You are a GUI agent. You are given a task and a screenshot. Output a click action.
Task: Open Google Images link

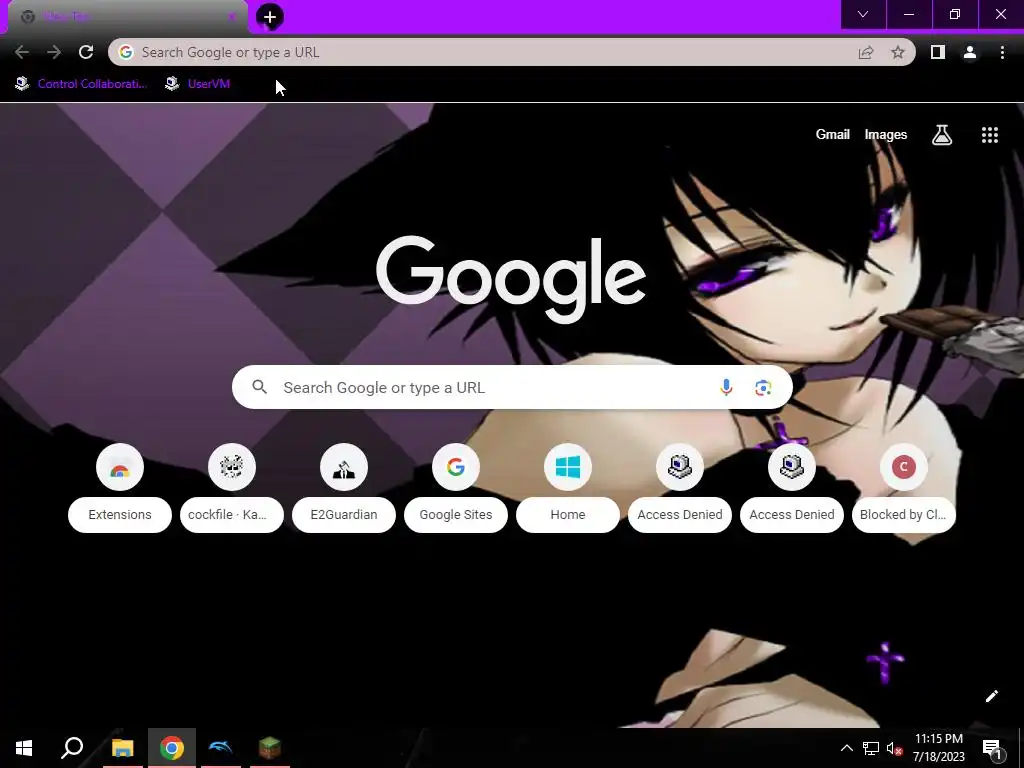point(886,135)
